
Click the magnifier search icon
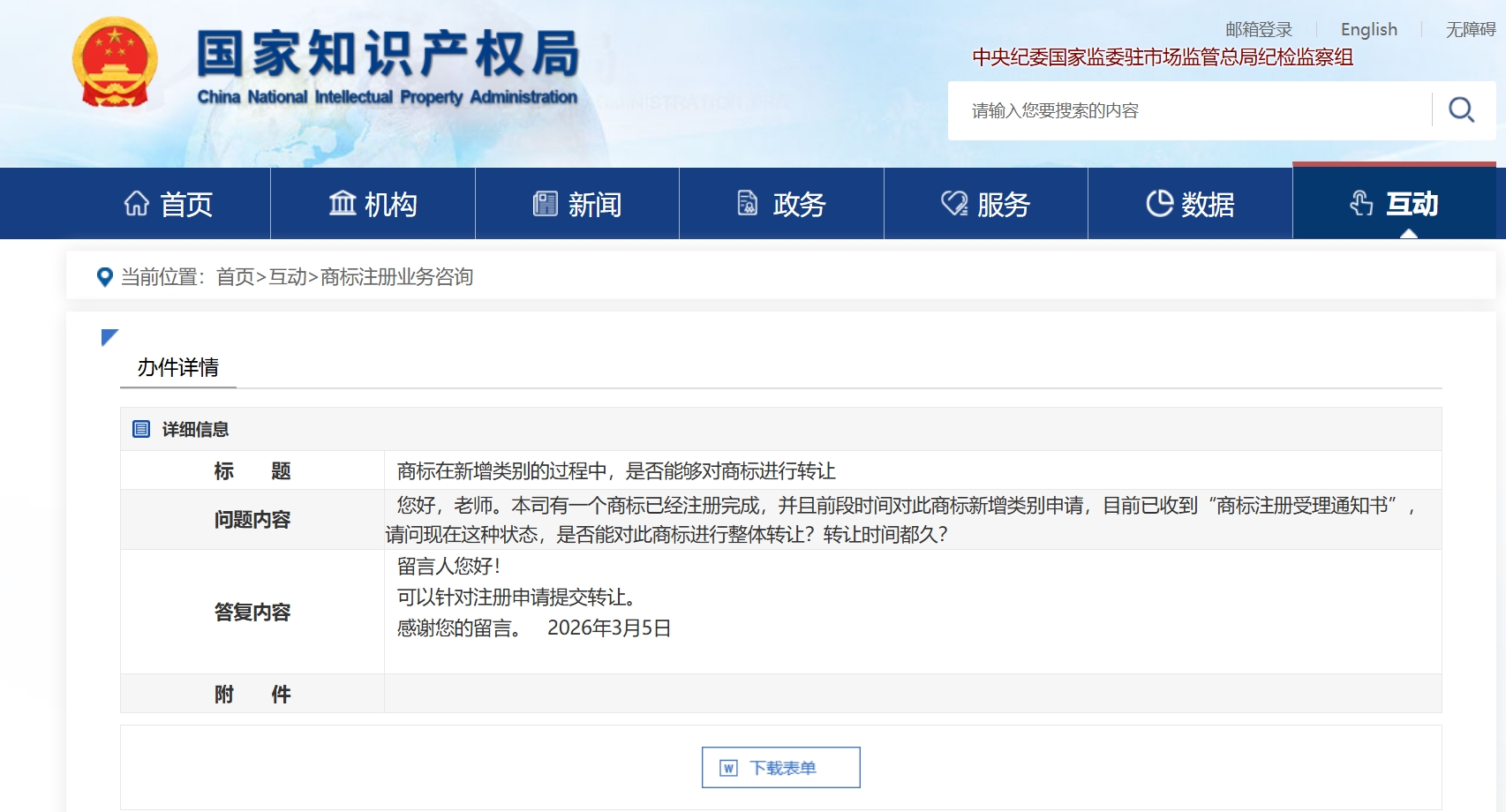[1461, 110]
